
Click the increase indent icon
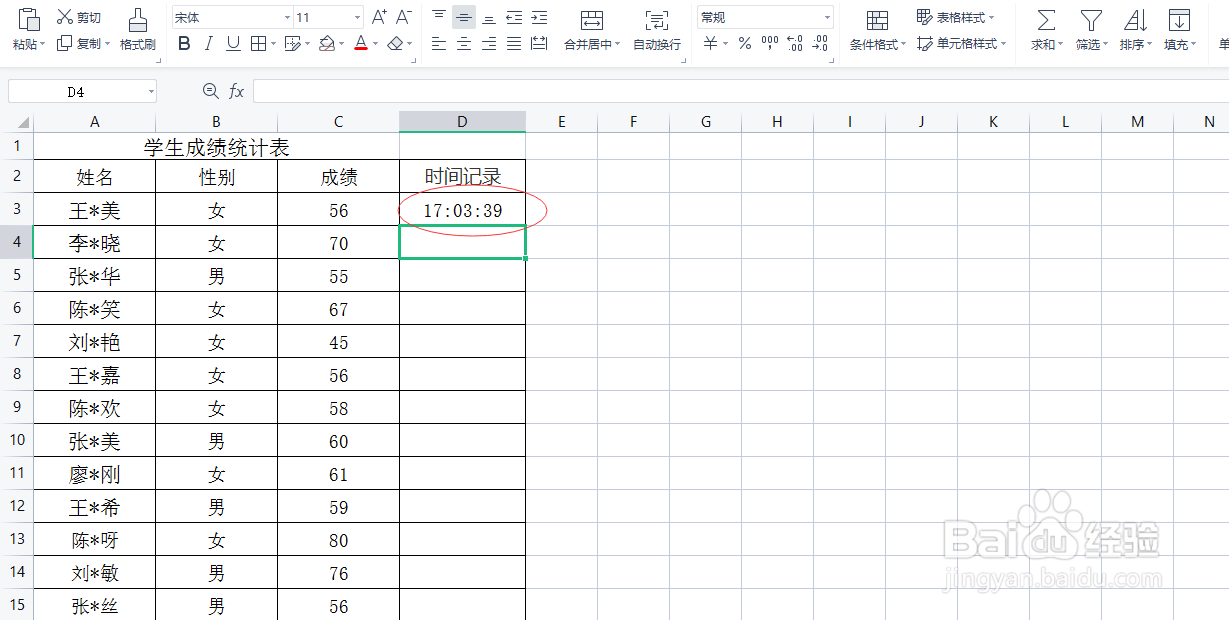pos(539,17)
